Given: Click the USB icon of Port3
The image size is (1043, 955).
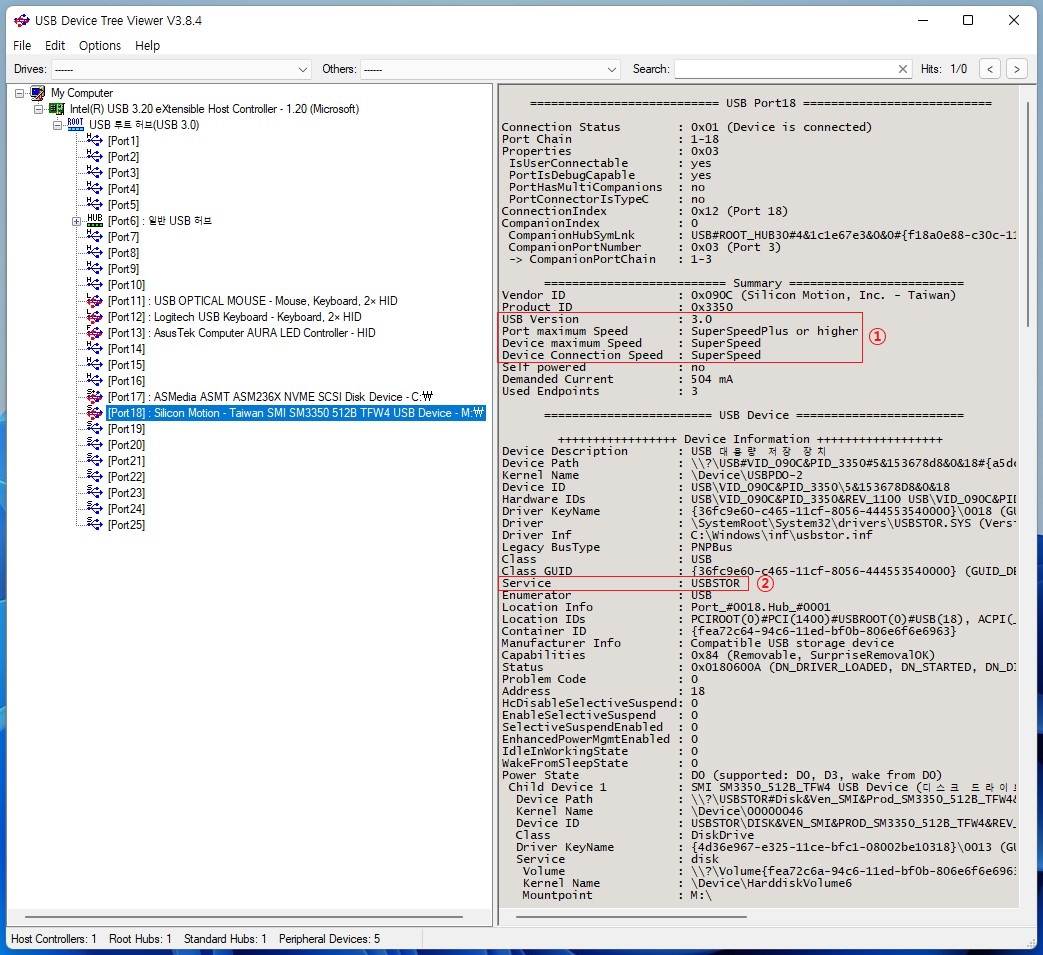Looking at the screenshot, I should (94, 172).
